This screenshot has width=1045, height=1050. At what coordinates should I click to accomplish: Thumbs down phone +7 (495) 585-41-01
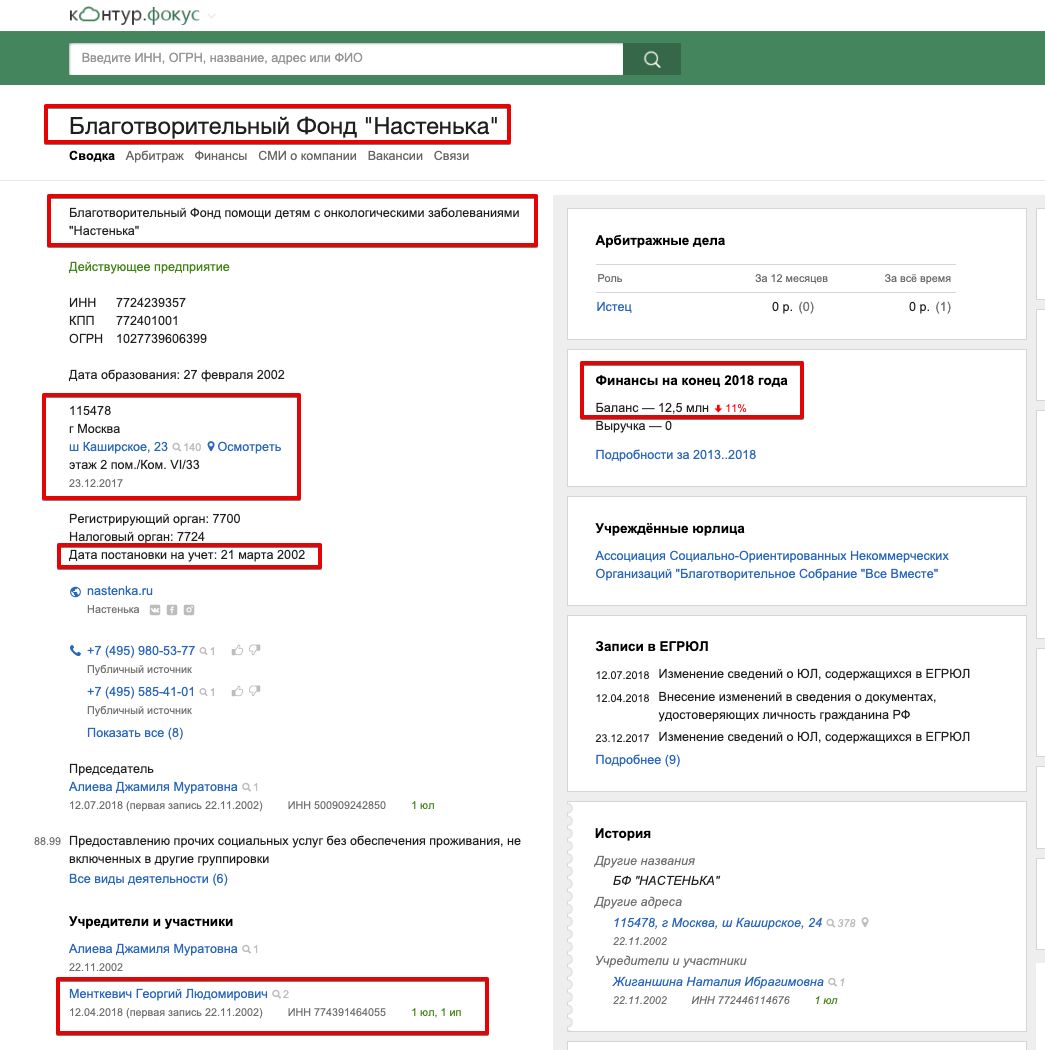click(x=255, y=692)
